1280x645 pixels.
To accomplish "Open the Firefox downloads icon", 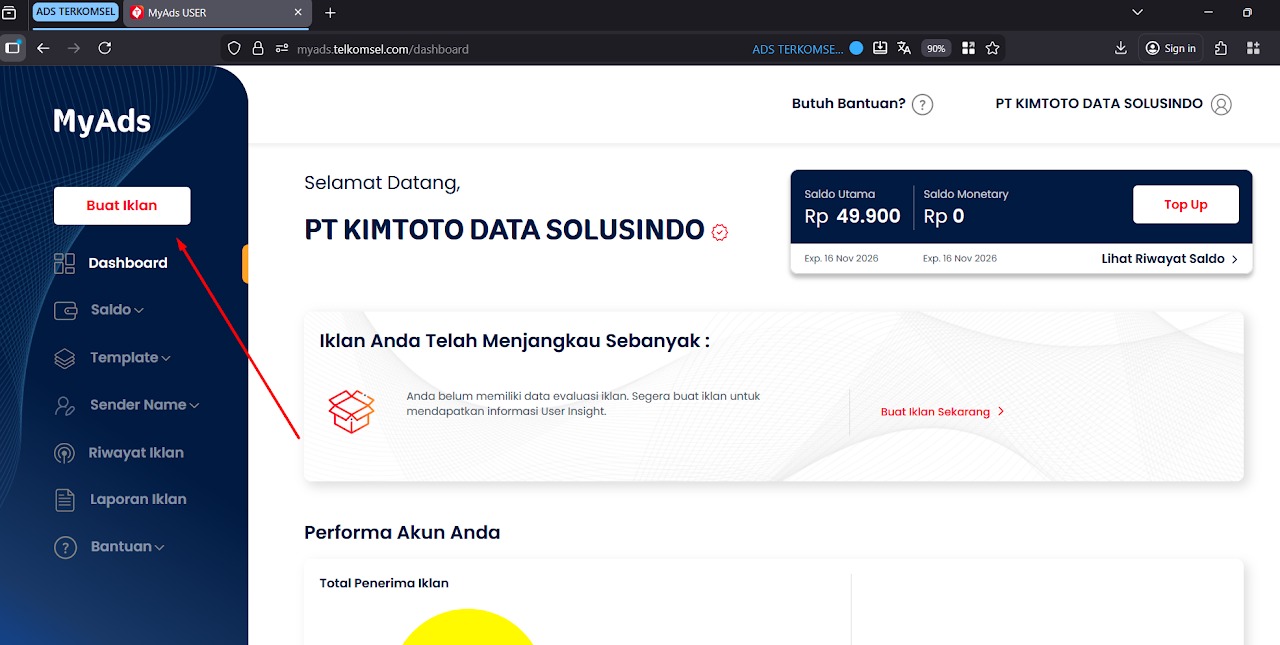I will pyautogui.click(x=1120, y=47).
